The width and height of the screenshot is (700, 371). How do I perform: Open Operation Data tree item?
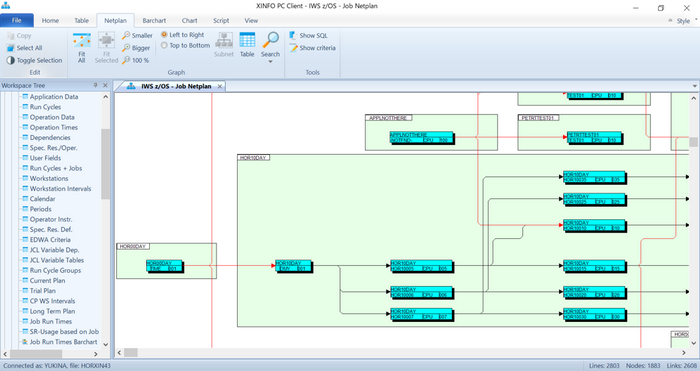pyautogui.click(x=52, y=117)
